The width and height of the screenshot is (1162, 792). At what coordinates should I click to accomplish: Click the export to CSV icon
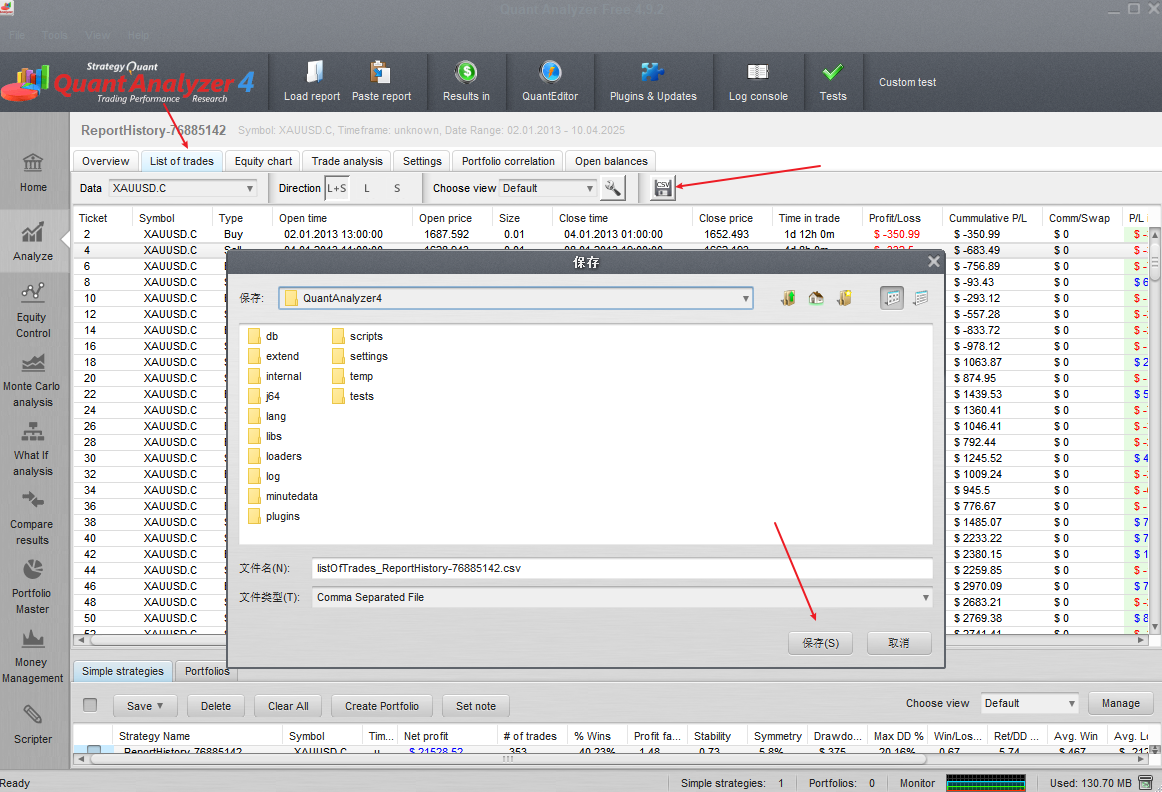(663, 187)
